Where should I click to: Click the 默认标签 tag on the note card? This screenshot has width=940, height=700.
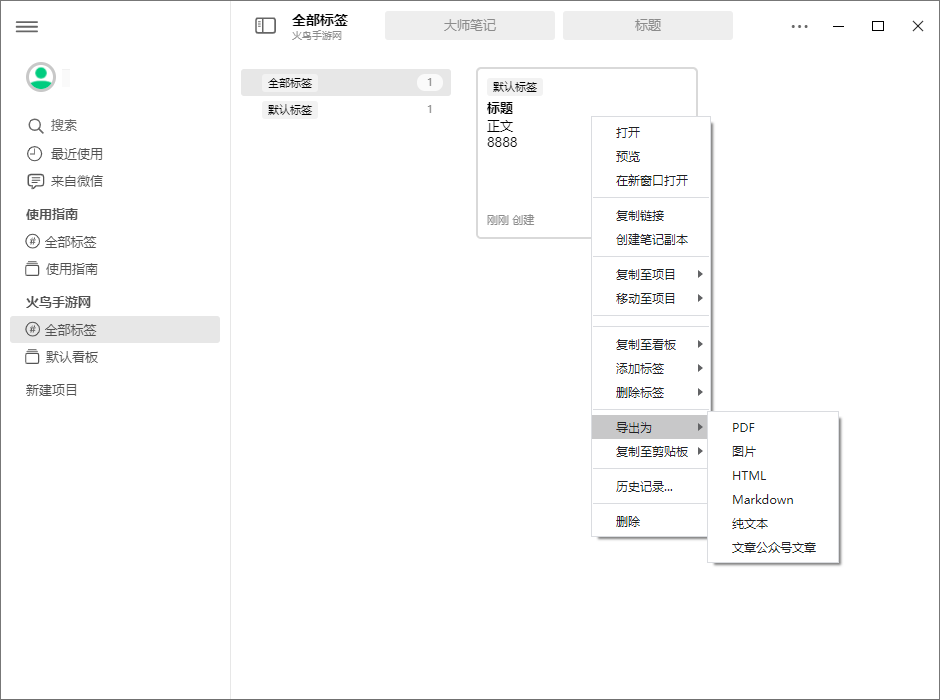click(515, 87)
